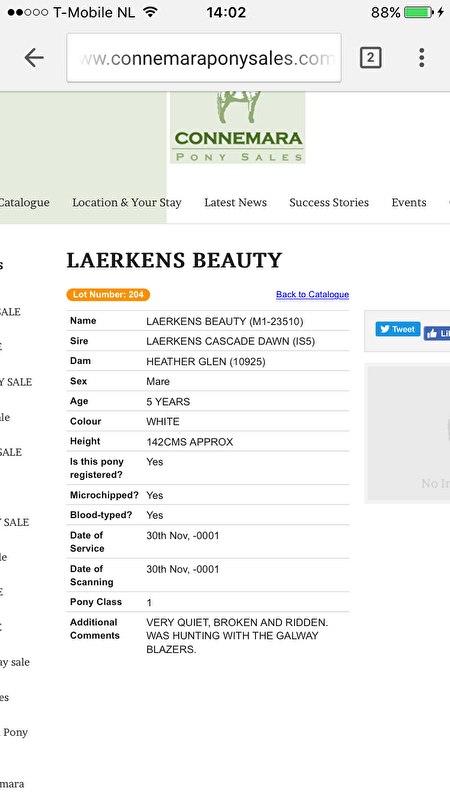Tap the battery indicator in status bar

[419, 12]
